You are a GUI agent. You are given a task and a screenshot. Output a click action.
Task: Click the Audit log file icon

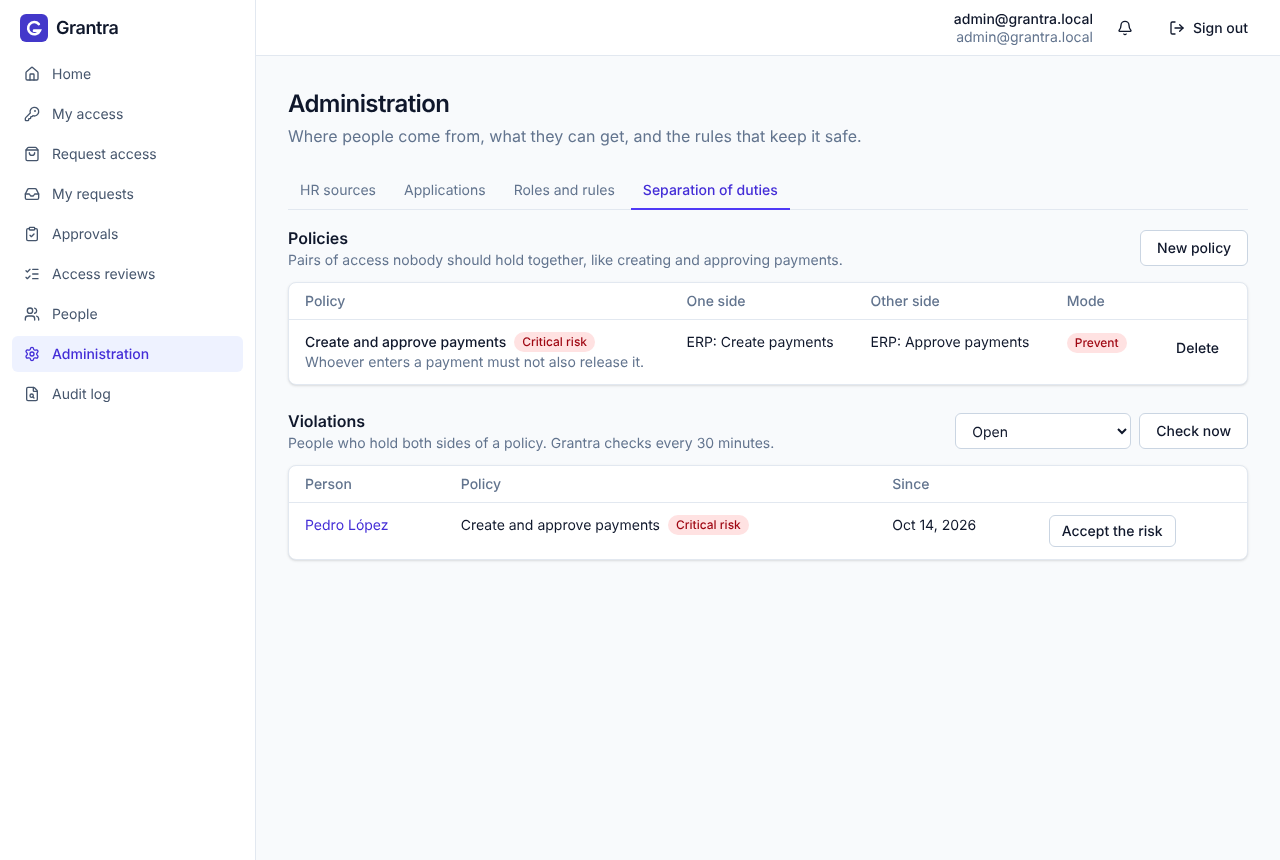click(x=32, y=394)
